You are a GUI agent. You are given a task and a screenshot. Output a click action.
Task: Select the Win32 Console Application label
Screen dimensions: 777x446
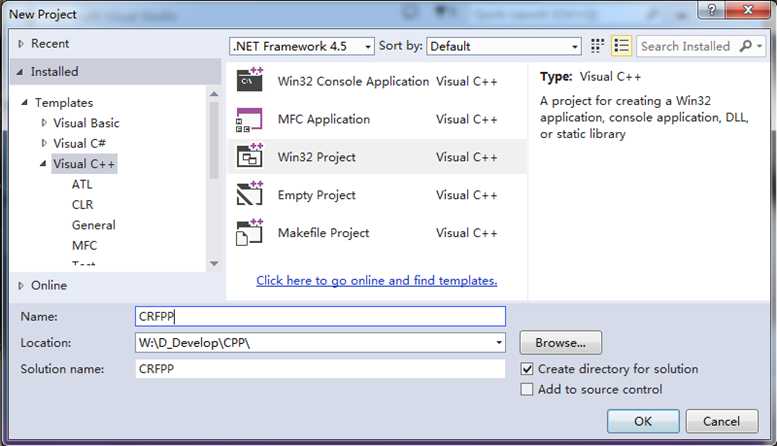point(353,81)
